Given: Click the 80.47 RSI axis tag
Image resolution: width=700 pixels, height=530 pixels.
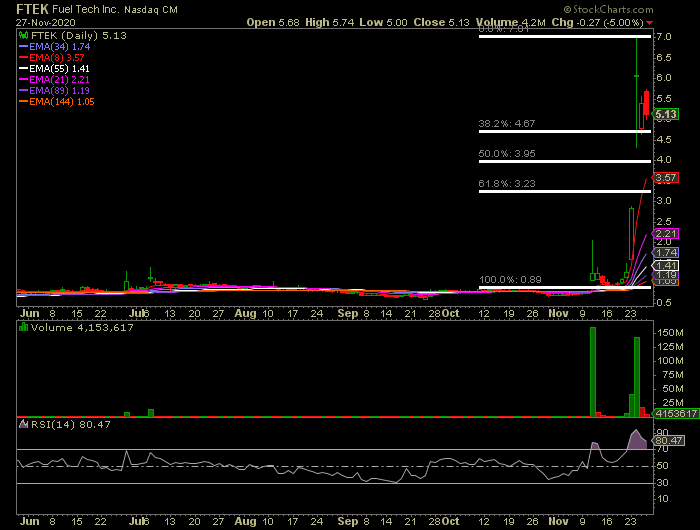Looking at the screenshot, I should coord(667,441).
